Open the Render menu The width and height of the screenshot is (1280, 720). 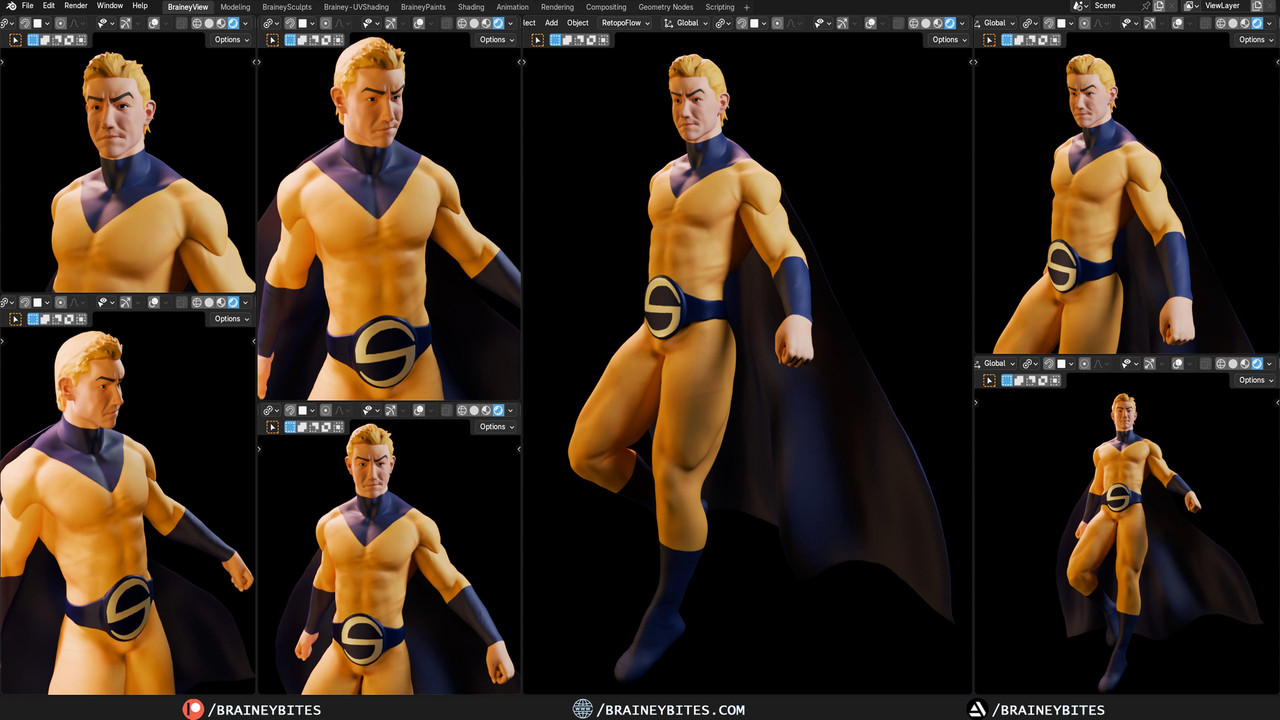76,6
